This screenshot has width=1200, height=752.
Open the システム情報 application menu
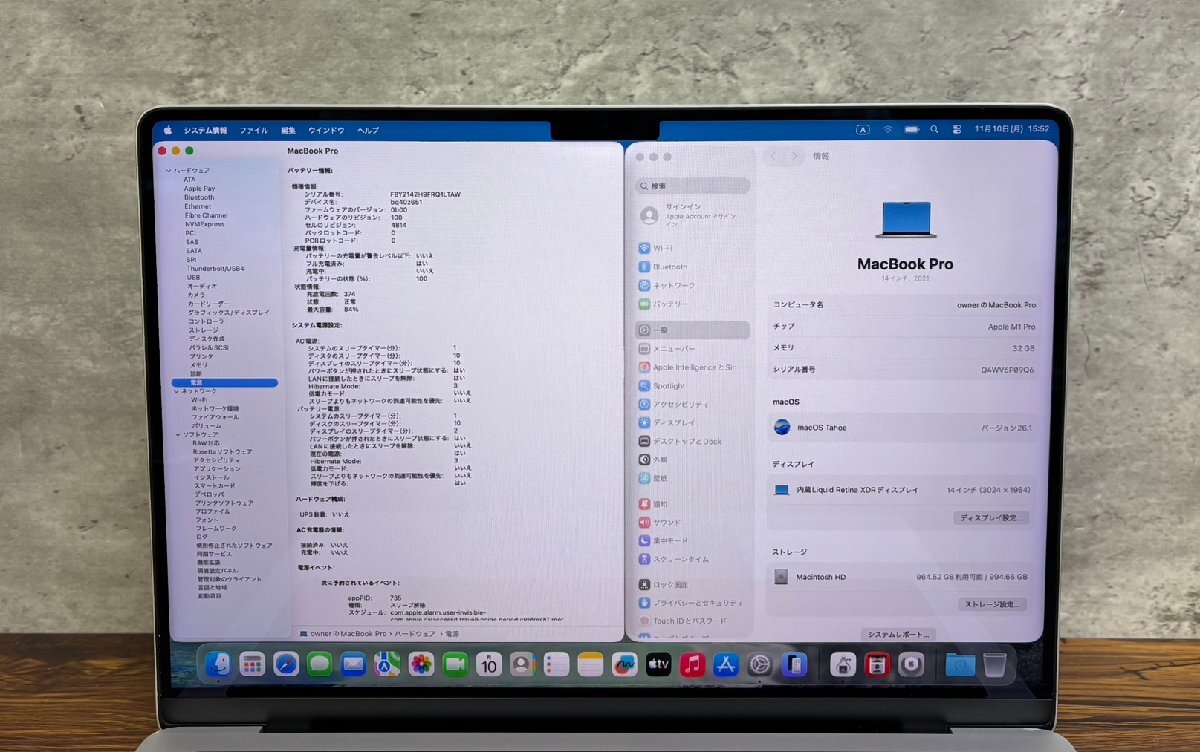click(x=205, y=130)
